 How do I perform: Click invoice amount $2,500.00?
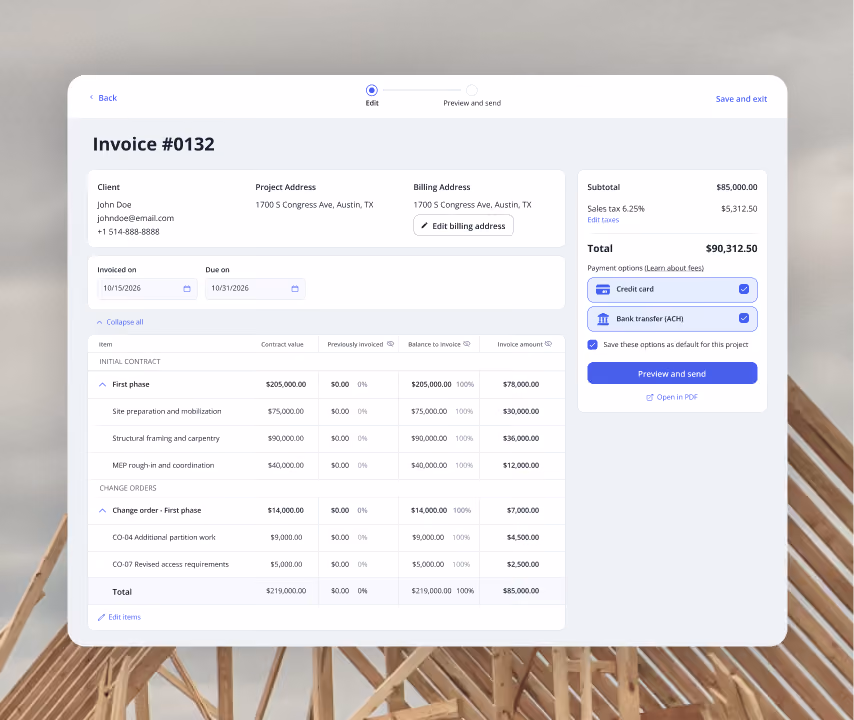point(523,565)
